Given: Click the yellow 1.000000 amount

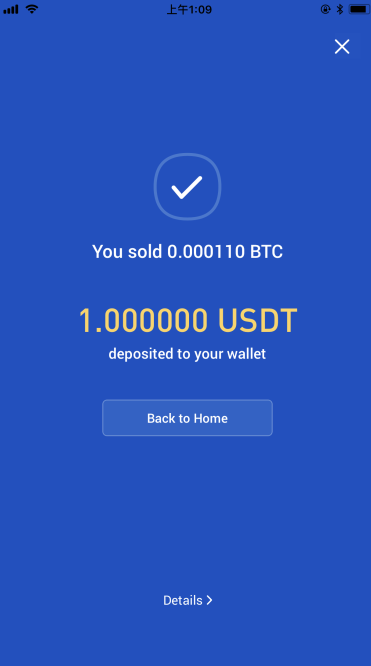Looking at the screenshot, I should tap(143, 320).
